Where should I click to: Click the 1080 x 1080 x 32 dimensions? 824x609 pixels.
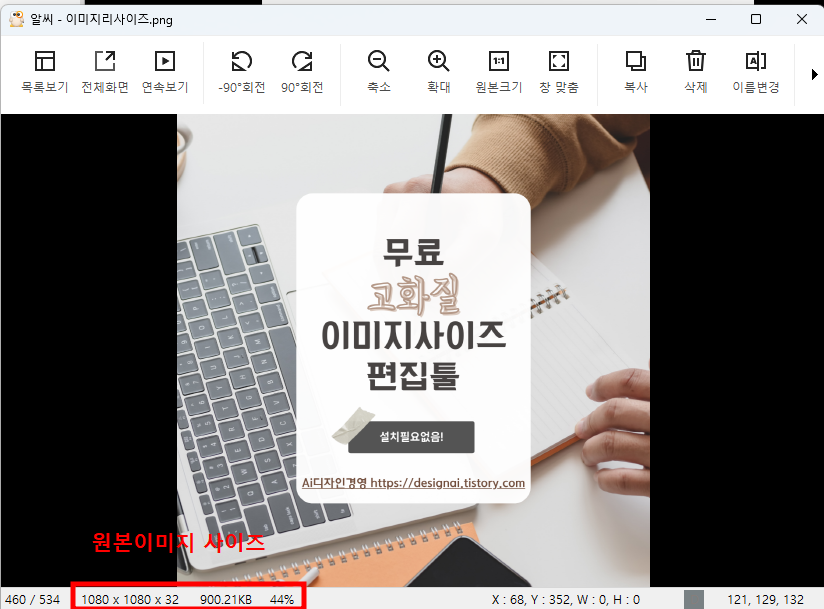tap(130, 600)
